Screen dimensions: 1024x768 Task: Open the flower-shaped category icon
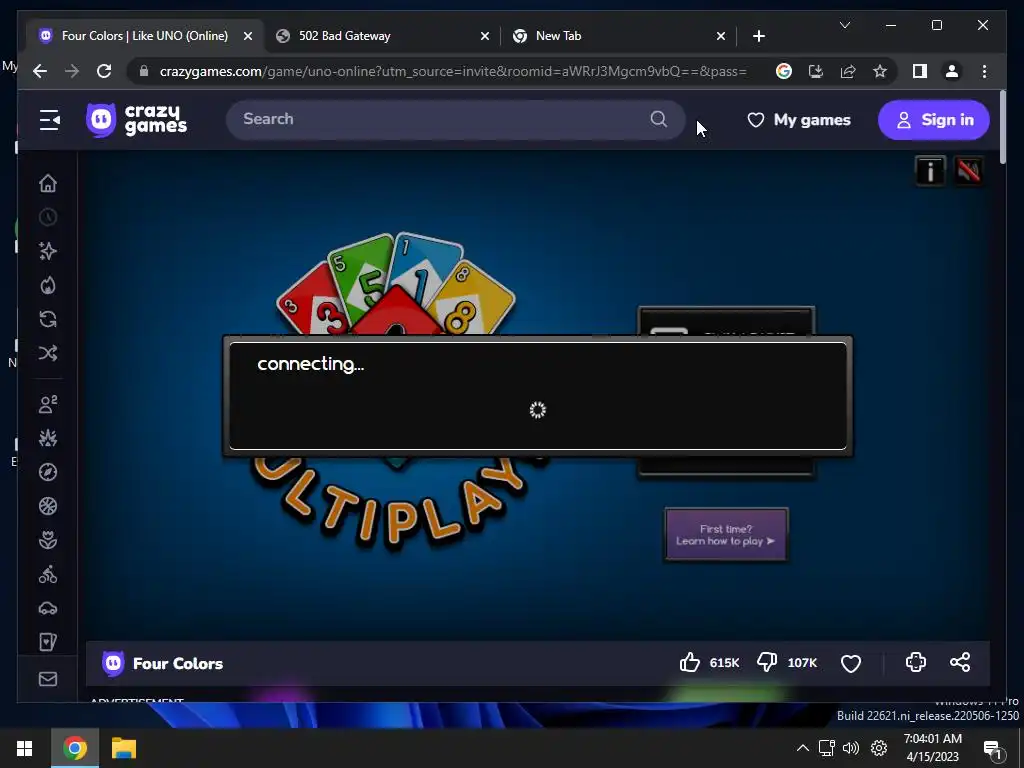[x=48, y=540]
